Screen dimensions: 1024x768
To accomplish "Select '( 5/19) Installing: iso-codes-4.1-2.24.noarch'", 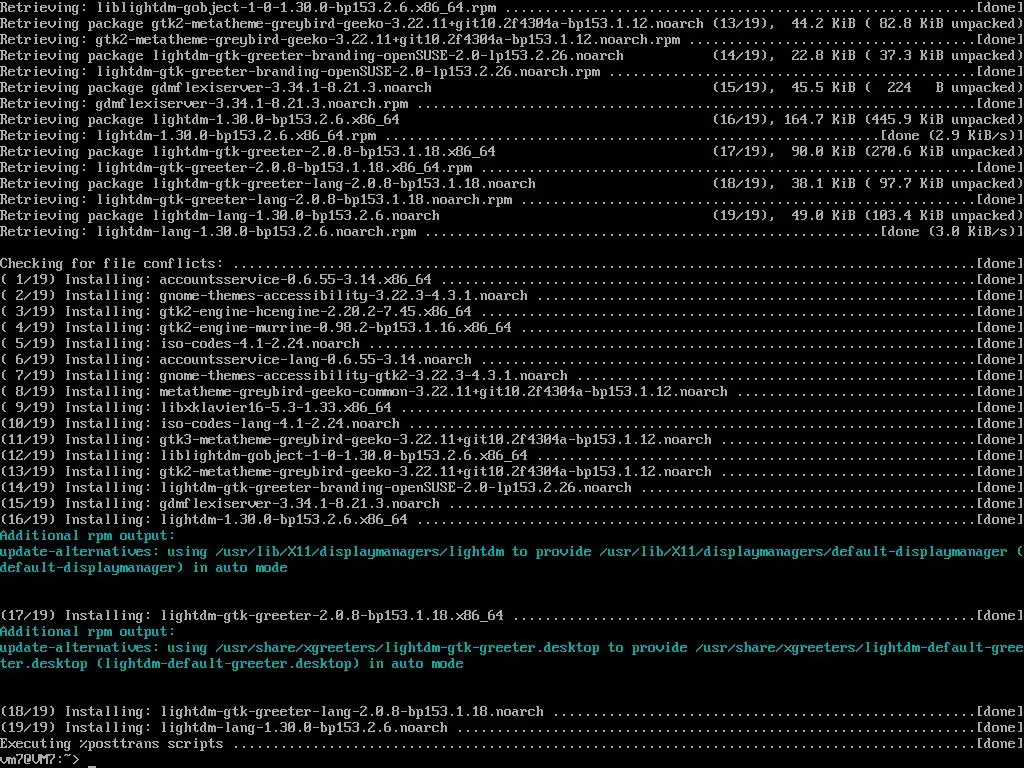I will tap(180, 344).
